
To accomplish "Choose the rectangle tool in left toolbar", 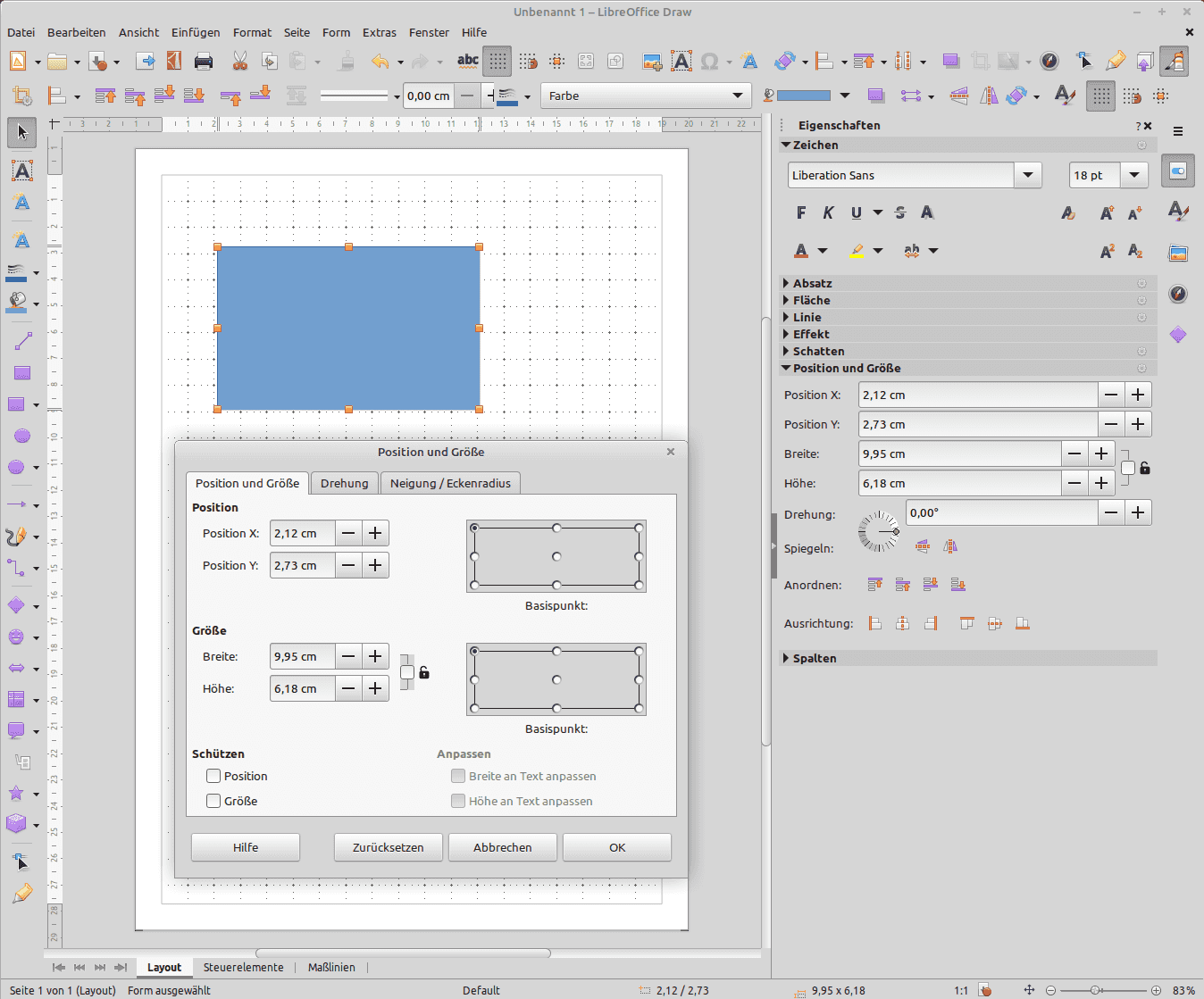I will point(21,373).
